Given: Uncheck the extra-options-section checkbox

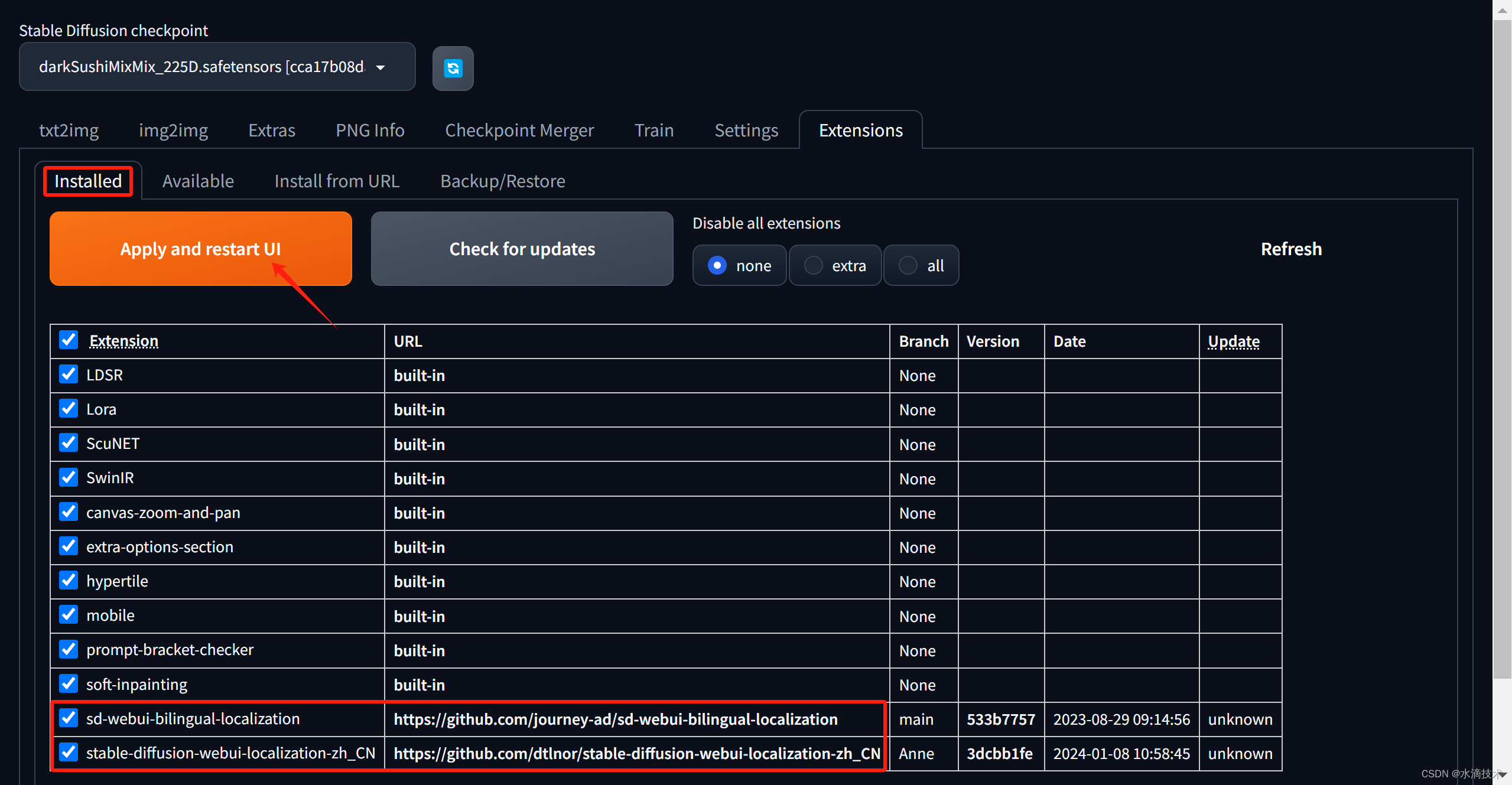Looking at the screenshot, I should pyautogui.click(x=69, y=546).
